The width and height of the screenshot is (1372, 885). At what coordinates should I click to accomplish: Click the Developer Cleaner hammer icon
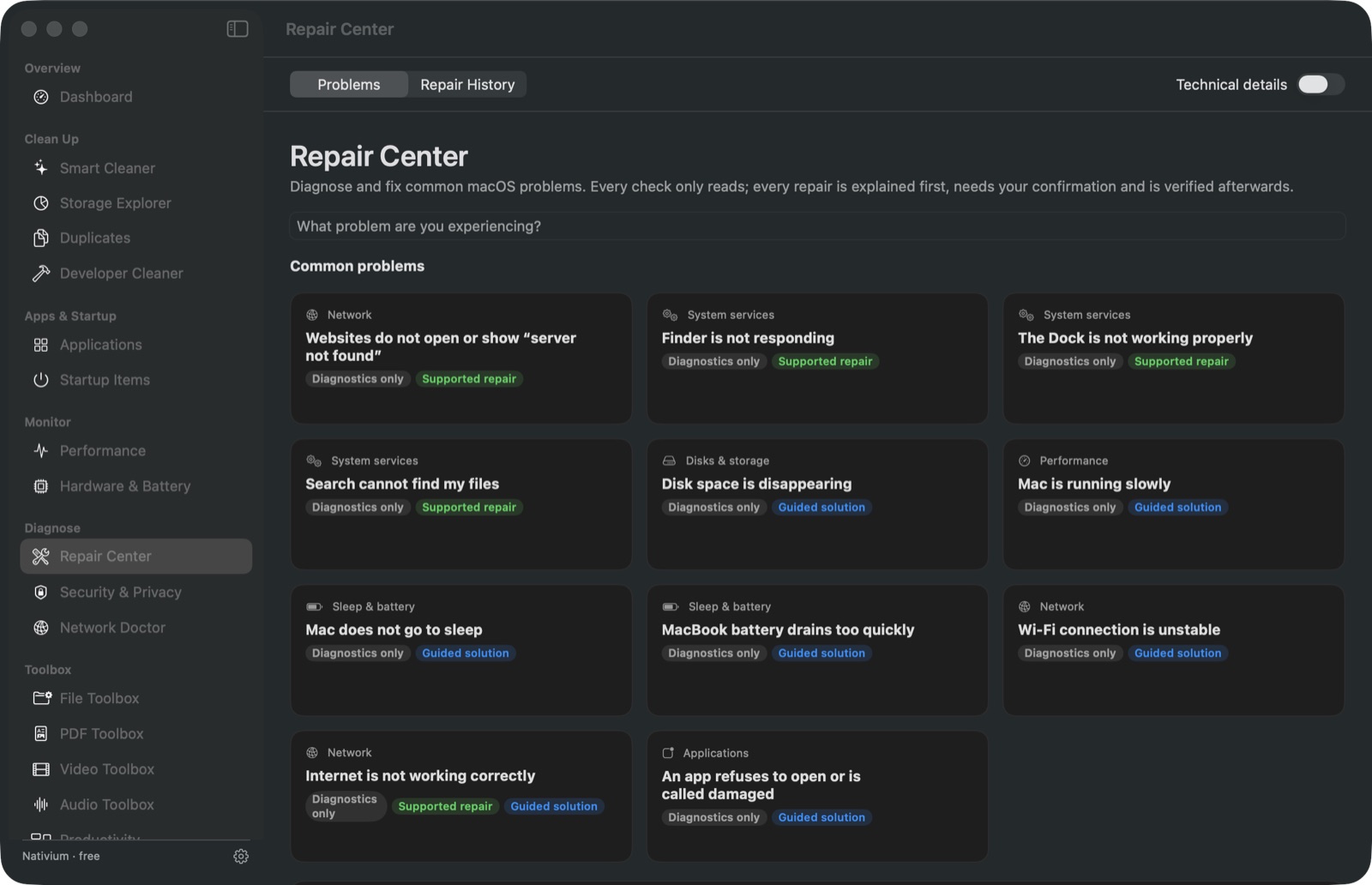pos(40,273)
